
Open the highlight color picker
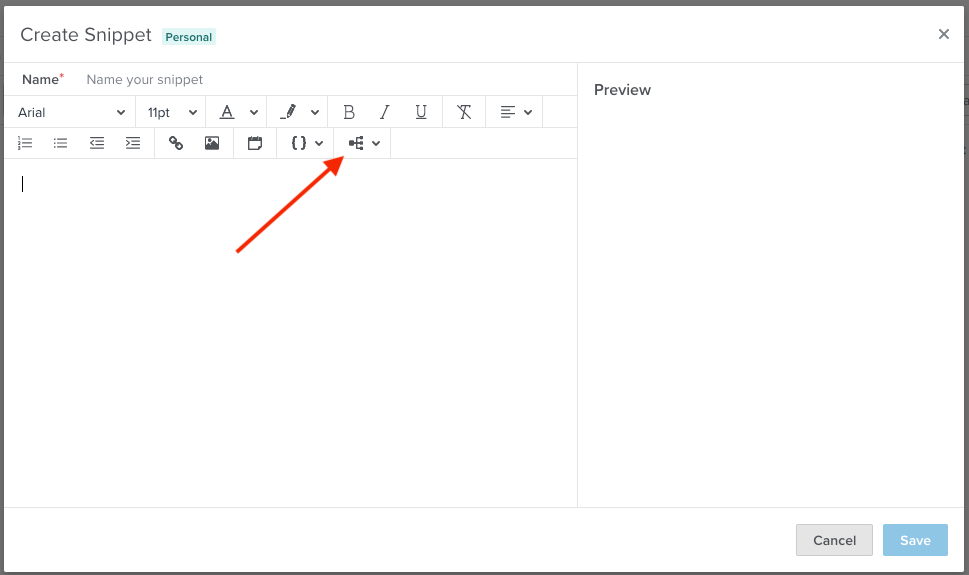[x=299, y=112]
